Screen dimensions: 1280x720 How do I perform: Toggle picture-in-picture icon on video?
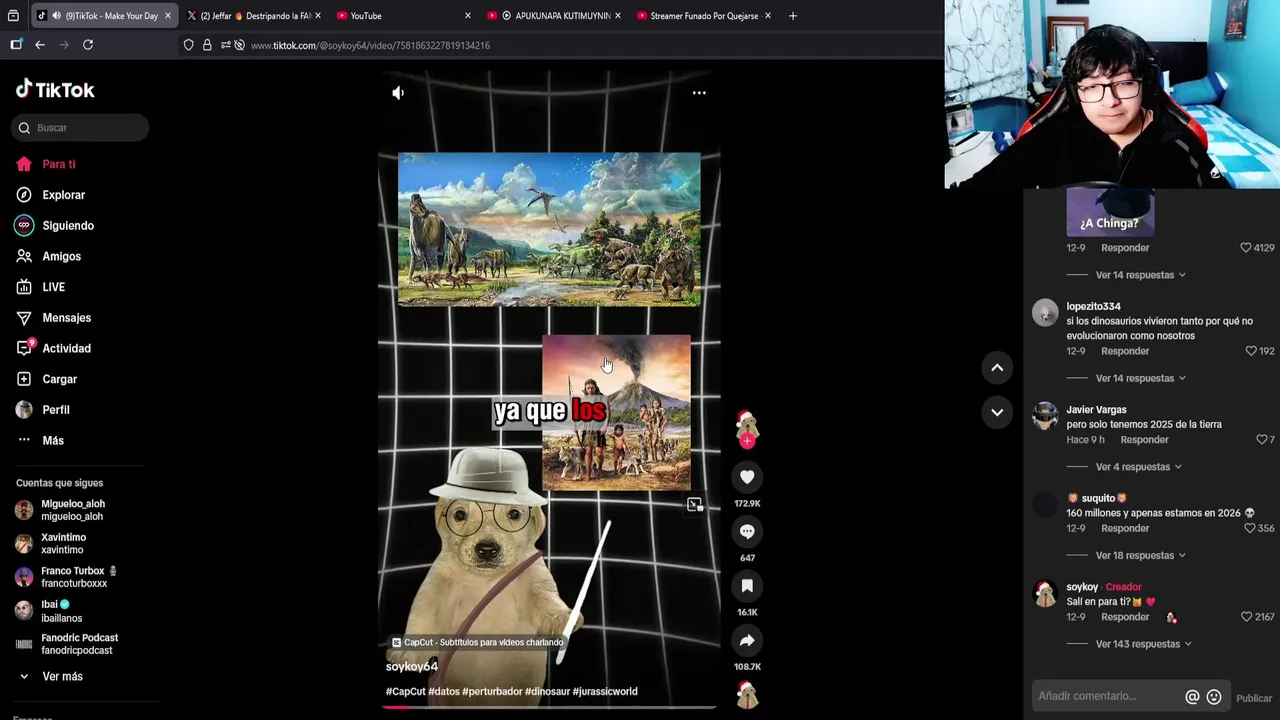click(x=695, y=505)
